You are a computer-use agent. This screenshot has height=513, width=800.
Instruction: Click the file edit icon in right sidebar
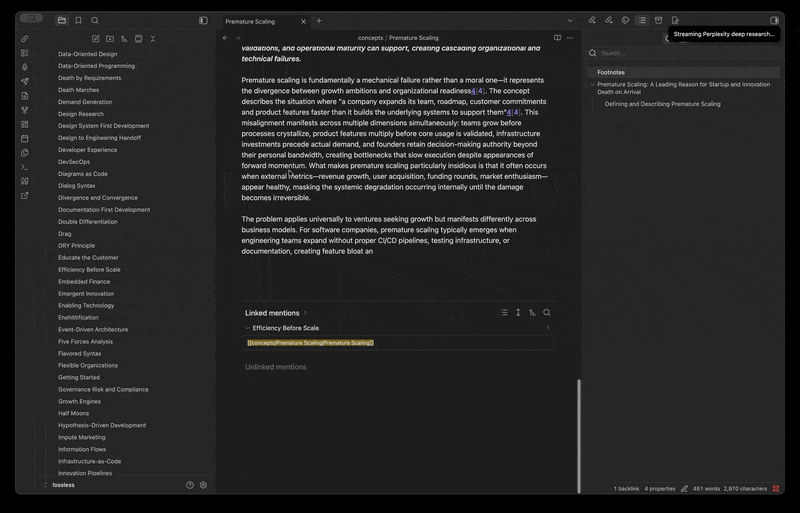(x=675, y=20)
